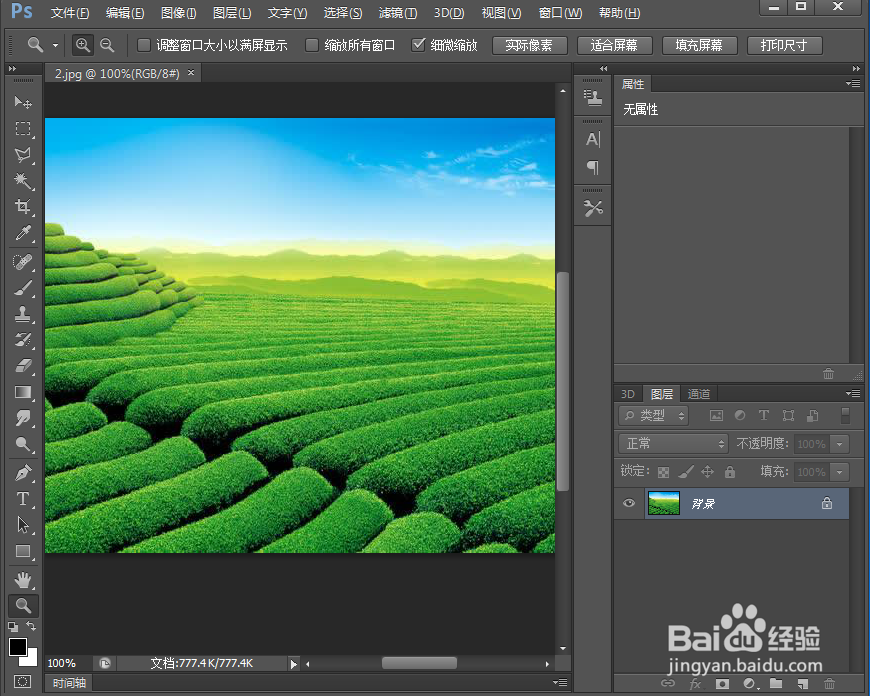Viewport: 870px width, 696px height.
Task: Select the Zoom tool in toolbox
Action: tap(23, 606)
